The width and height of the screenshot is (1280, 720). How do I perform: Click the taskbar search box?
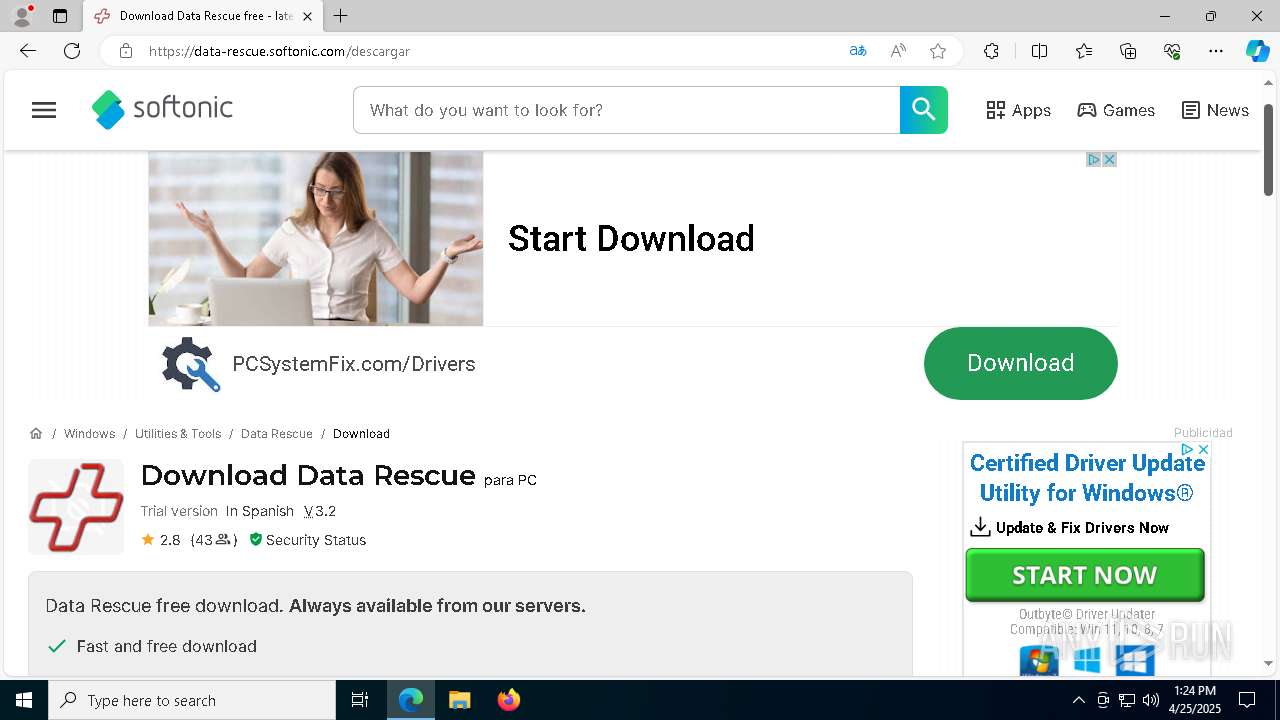(192, 700)
